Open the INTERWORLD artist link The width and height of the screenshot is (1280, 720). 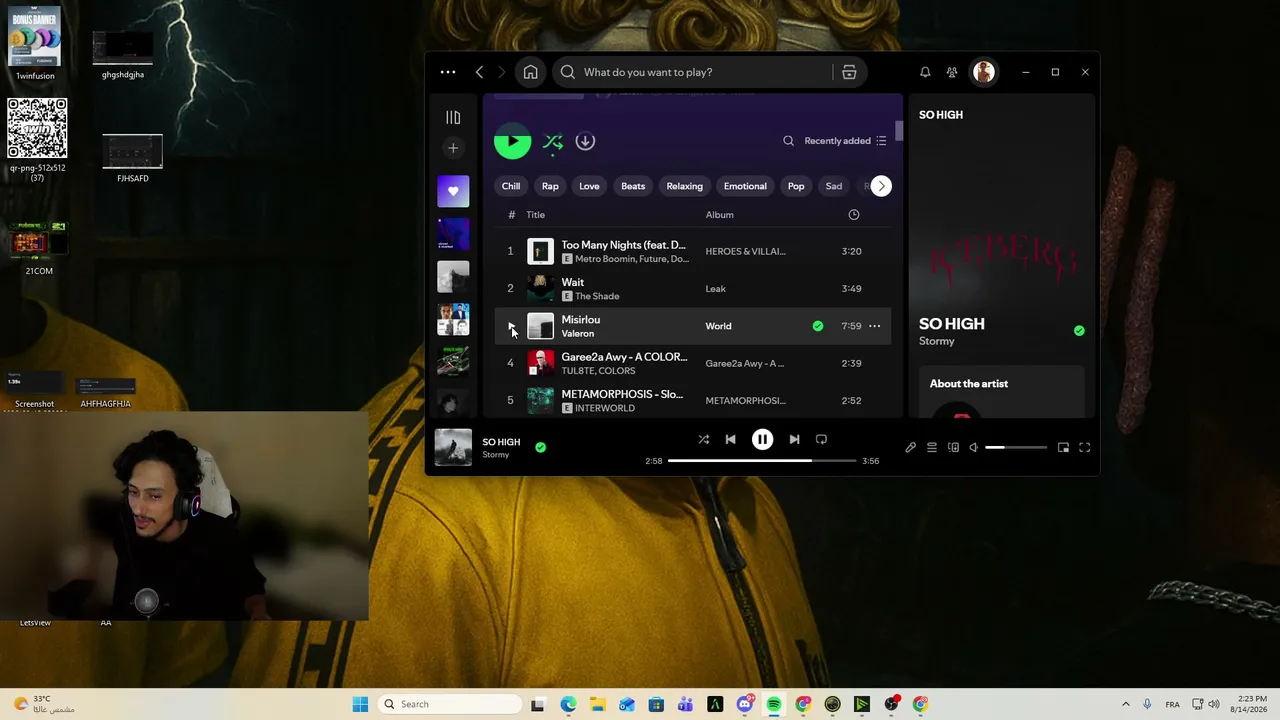pyautogui.click(x=605, y=408)
